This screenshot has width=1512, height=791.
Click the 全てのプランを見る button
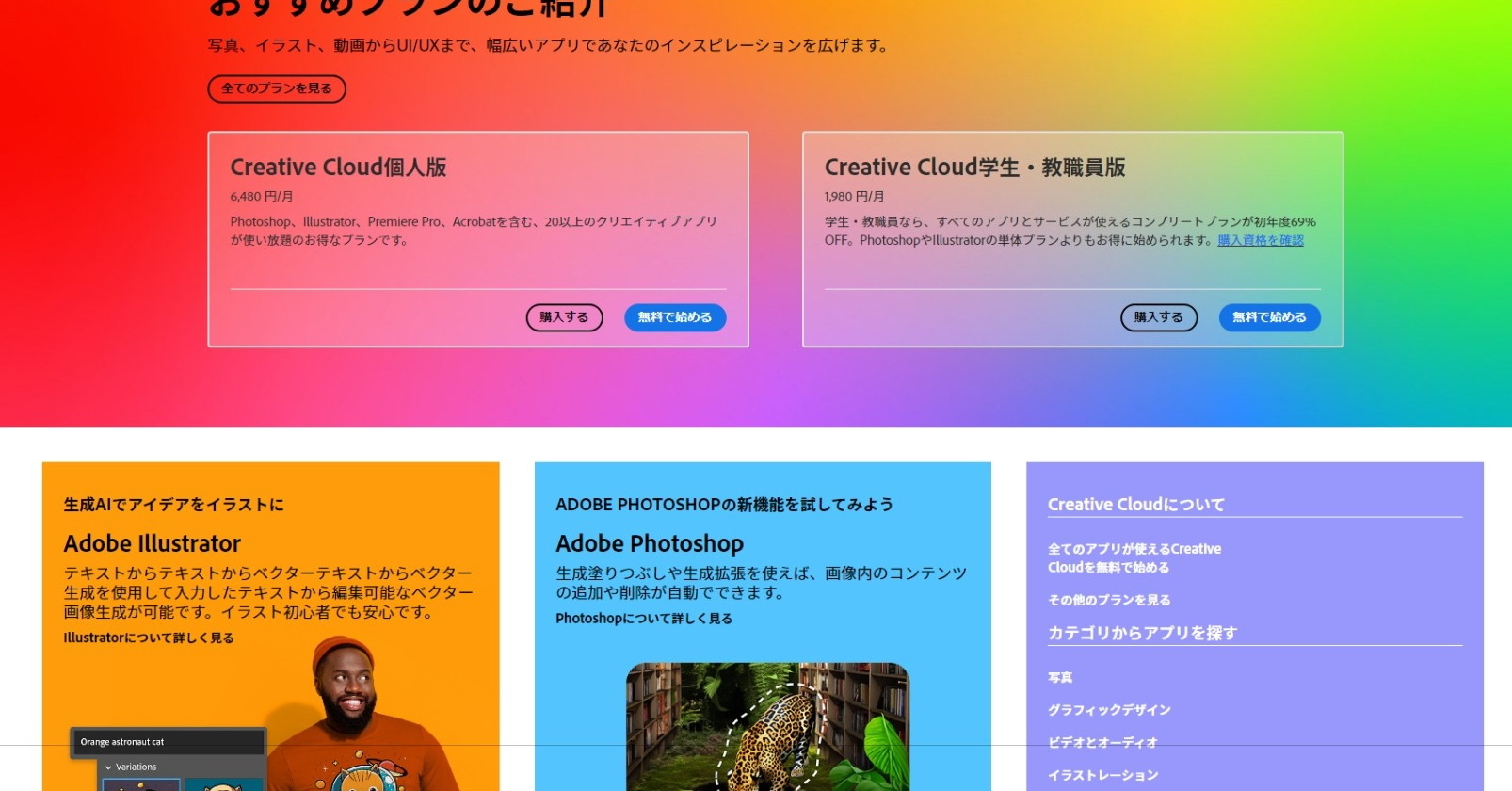276,89
